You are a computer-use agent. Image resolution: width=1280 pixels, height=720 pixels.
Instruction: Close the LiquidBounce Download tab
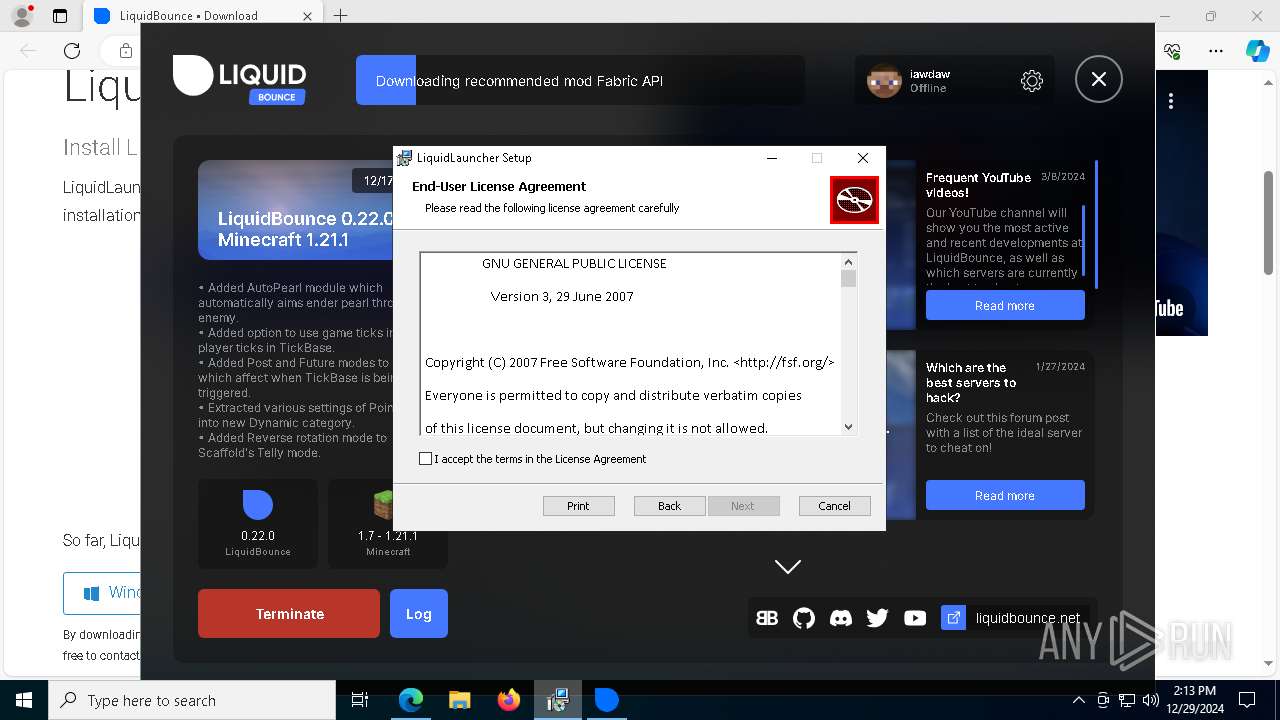click(308, 15)
